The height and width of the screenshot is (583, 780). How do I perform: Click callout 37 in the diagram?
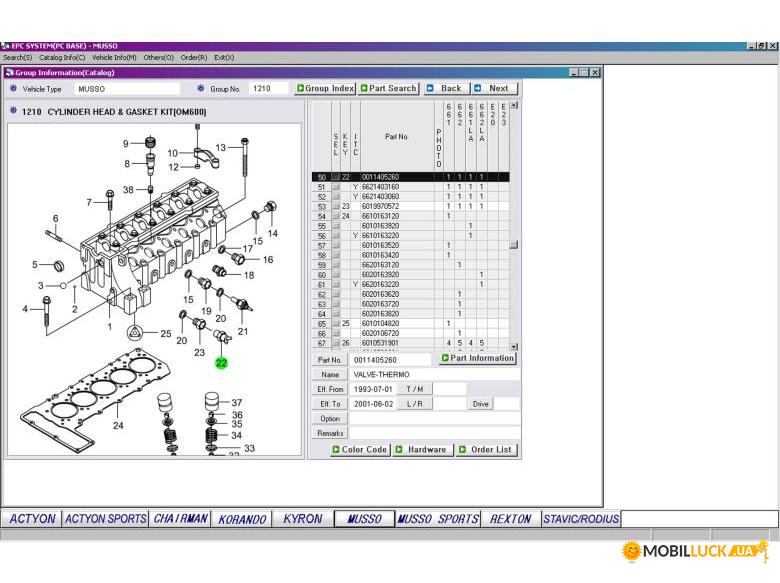point(237,403)
